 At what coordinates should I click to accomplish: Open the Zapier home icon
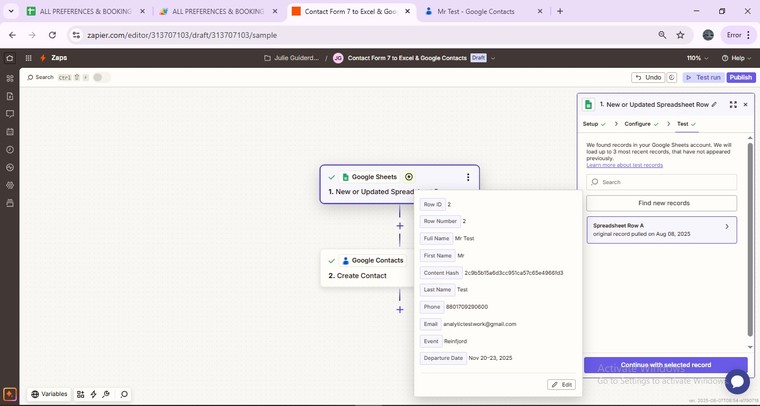tap(10, 58)
